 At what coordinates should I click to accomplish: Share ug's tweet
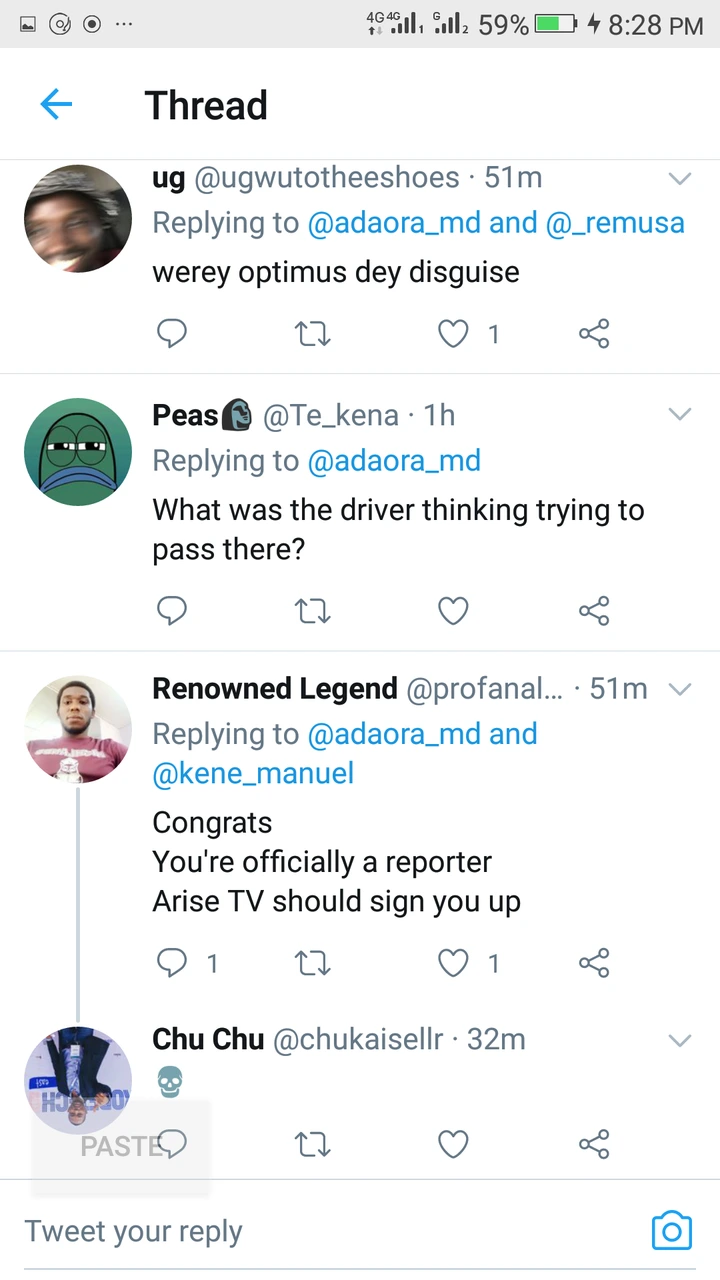click(x=594, y=333)
